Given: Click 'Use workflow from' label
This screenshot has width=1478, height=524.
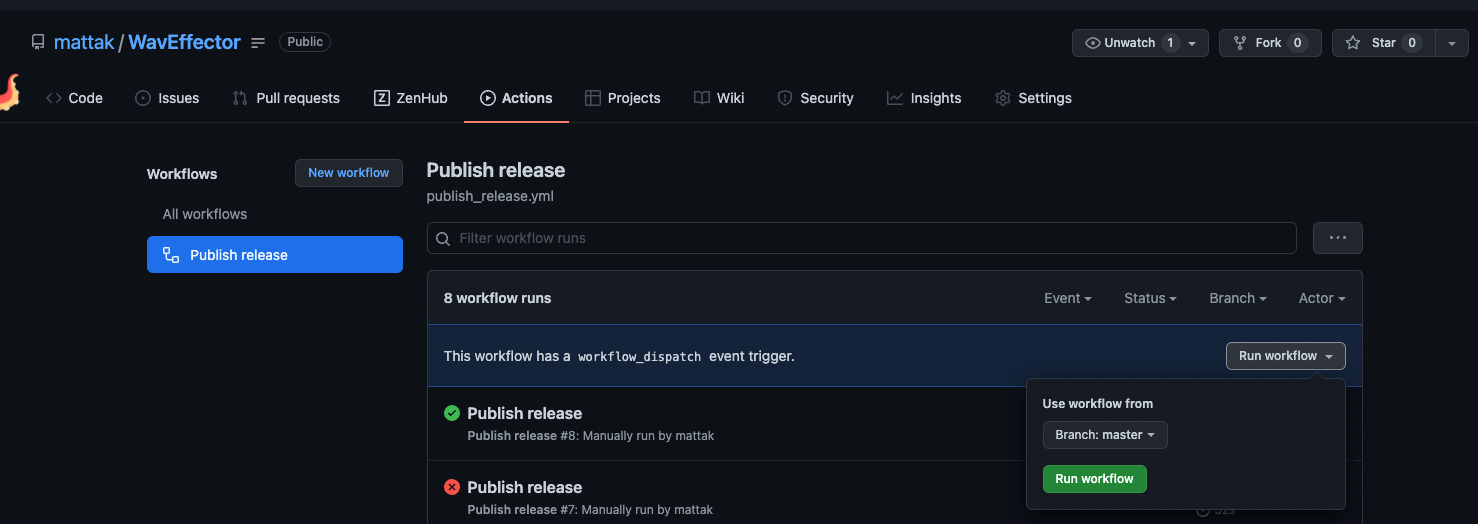Looking at the screenshot, I should [x=1098, y=404].
